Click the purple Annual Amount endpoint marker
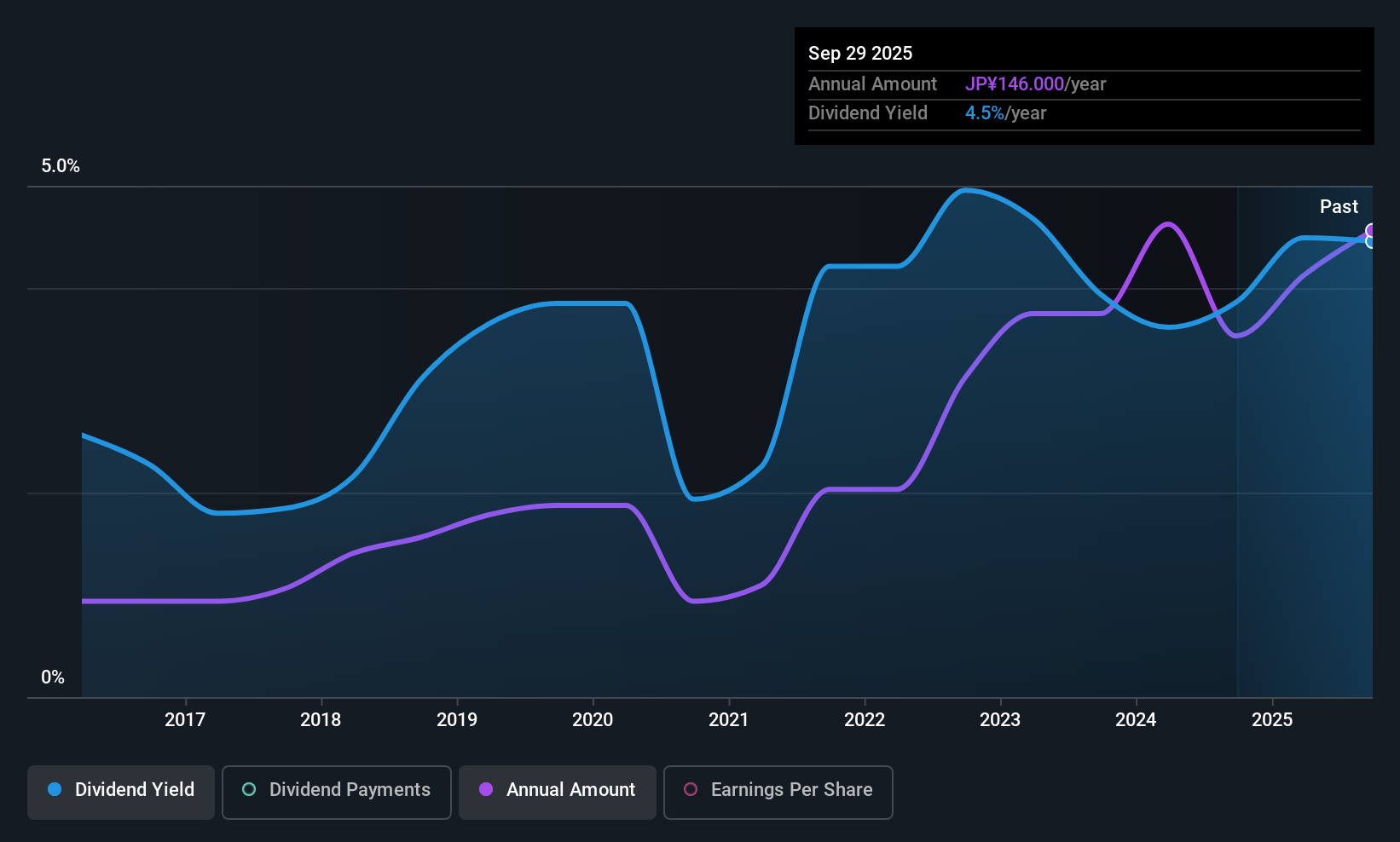This screenshot has width=1400, height=842. point(1371,230)
